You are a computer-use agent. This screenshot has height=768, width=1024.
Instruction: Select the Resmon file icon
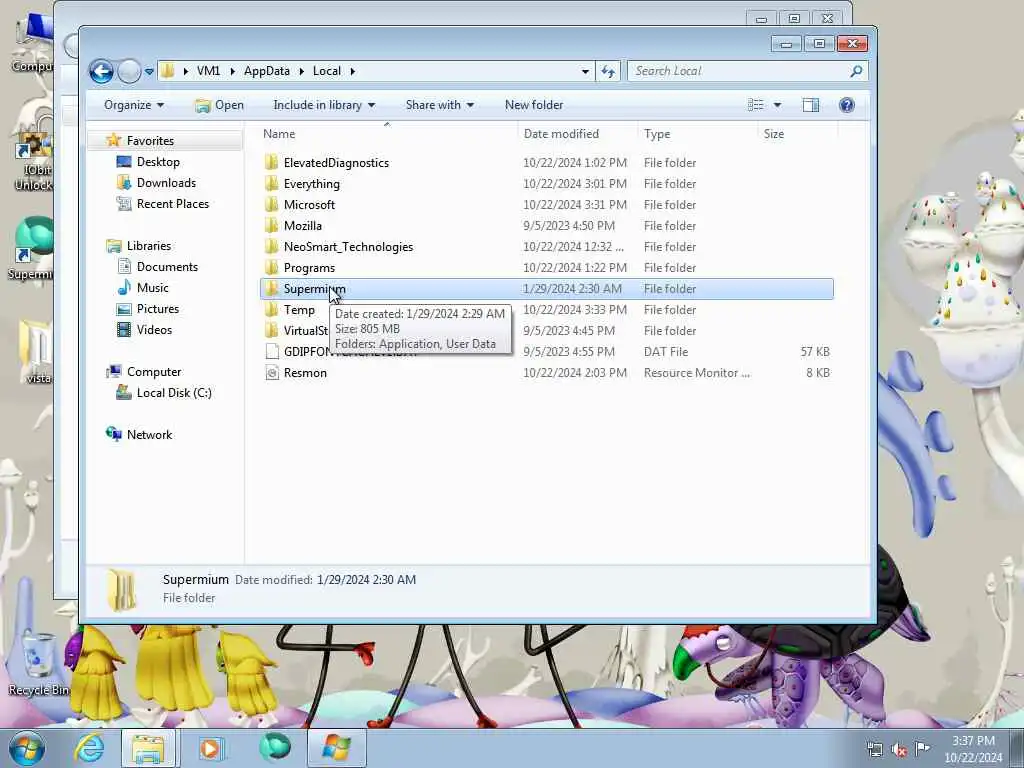[272, 372]
